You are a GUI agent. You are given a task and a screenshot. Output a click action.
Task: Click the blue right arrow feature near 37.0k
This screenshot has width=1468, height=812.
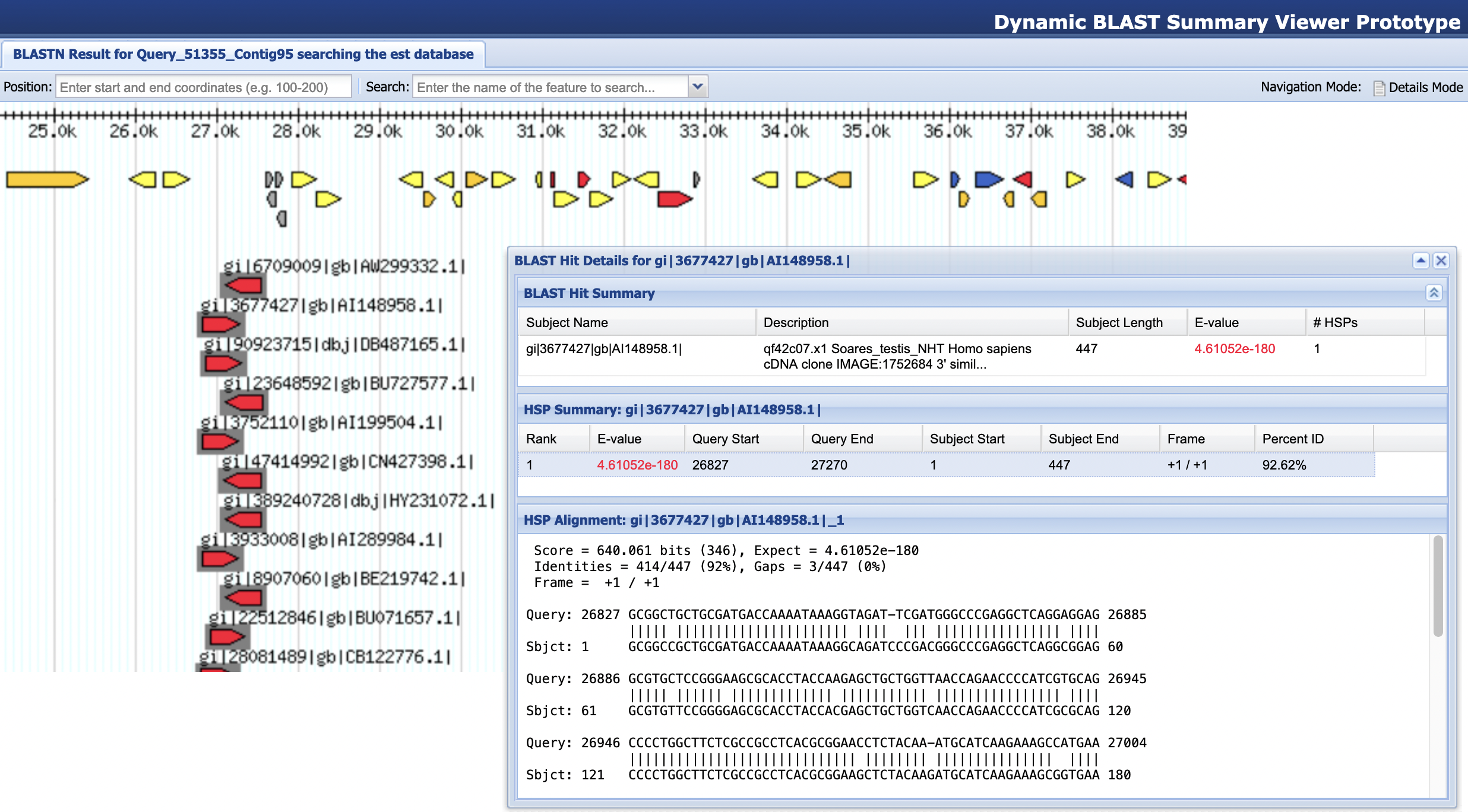(989, 179)
